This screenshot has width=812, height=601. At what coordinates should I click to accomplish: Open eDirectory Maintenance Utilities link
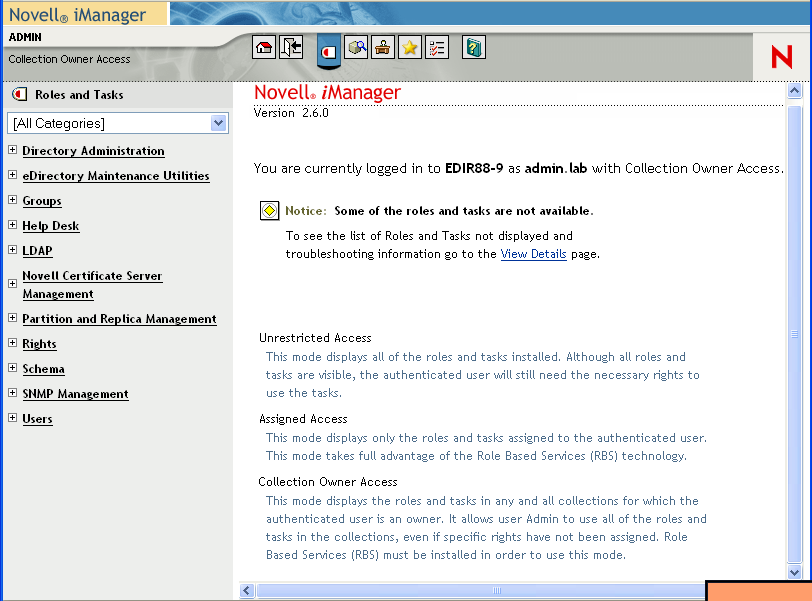[x=116, y=175]
